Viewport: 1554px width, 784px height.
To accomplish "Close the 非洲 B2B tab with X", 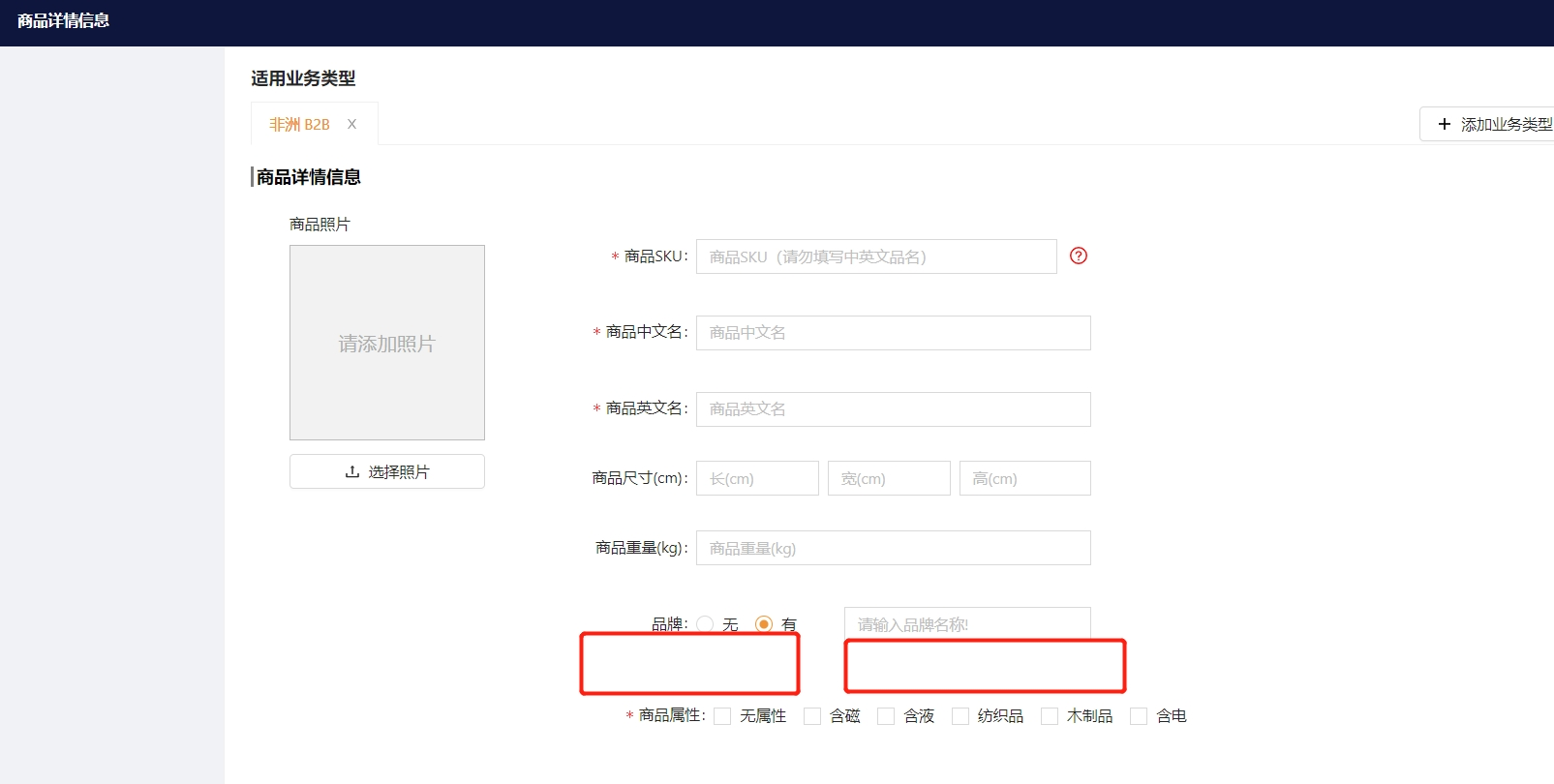I will tap(351, 124).
